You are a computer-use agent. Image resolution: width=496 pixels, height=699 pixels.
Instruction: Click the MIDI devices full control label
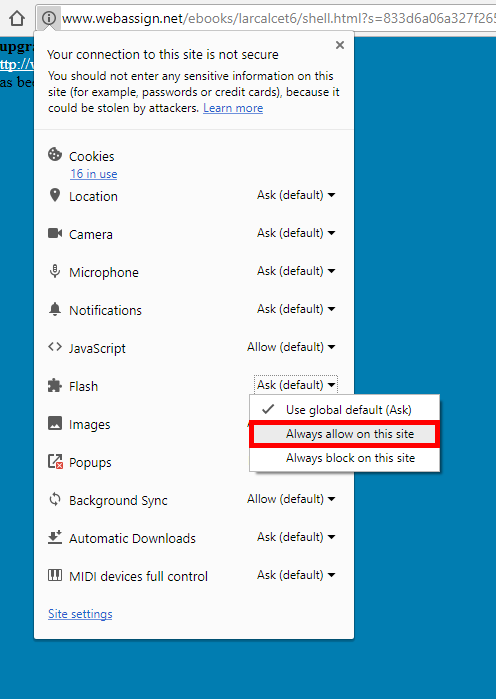pos(139,576)
